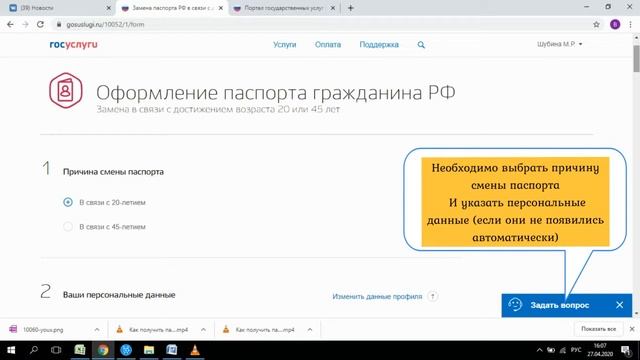Image resolution: width=640 pixels, height=360 pixels.
Task: Click the site search magnifier icon
Action: pyautogui.click(x=421, y=45)
